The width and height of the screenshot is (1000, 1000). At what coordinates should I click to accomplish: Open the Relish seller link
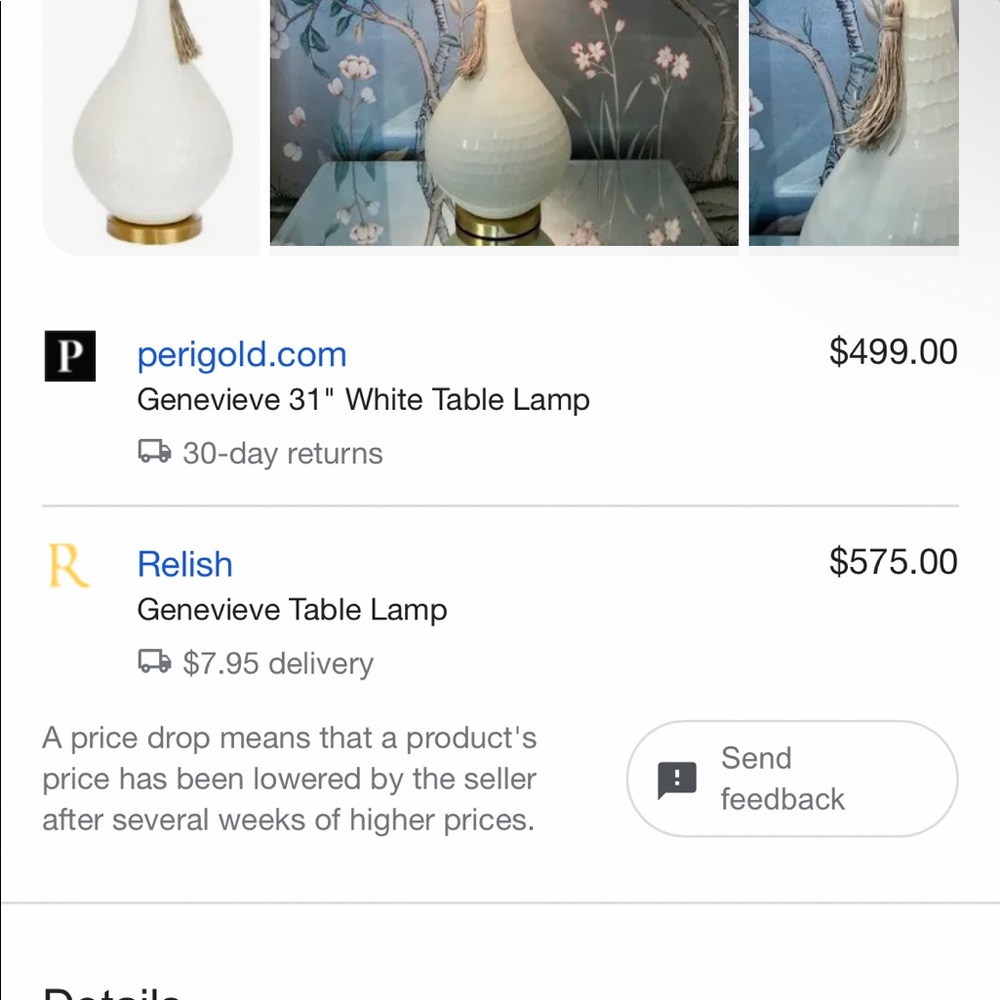185,564
